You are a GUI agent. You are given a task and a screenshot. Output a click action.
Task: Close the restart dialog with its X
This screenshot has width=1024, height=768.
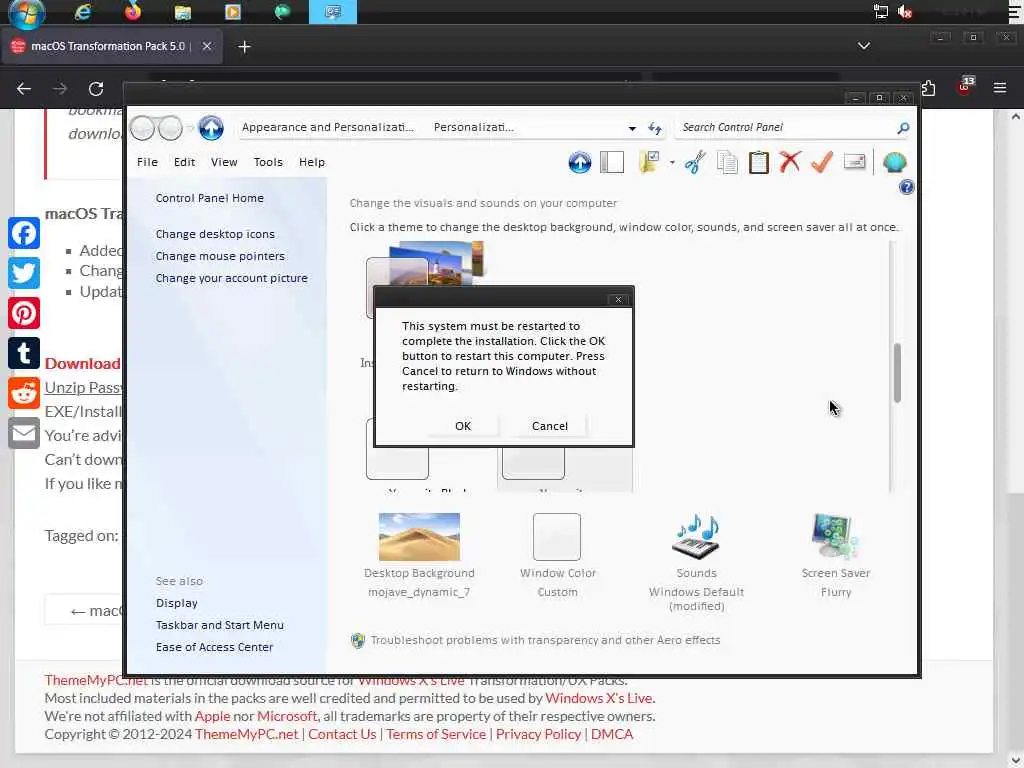coord(618,299)
